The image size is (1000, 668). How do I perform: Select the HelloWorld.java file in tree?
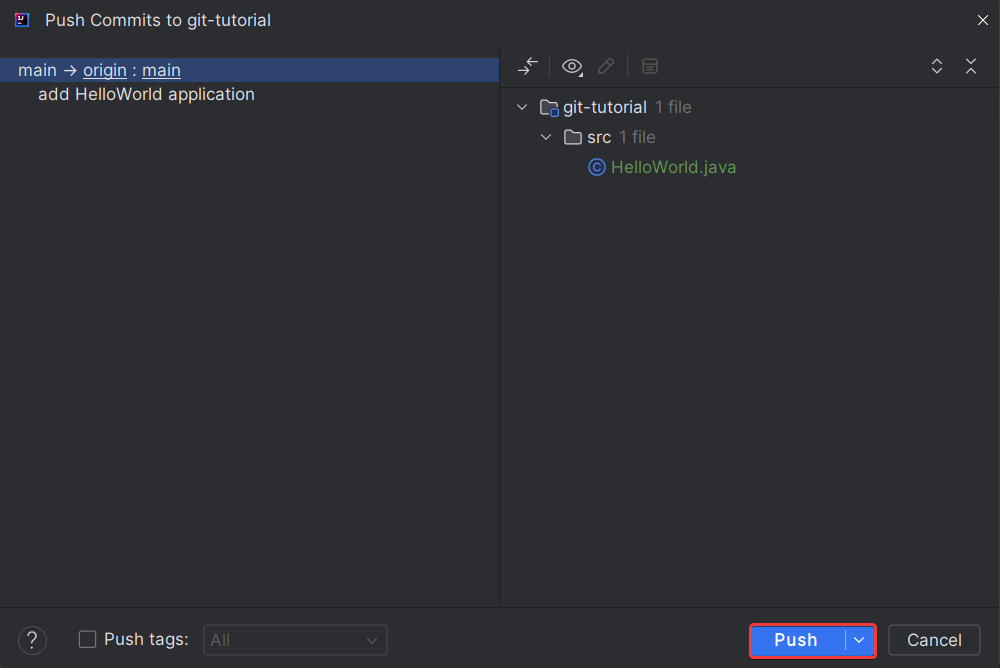pos(671,167)
